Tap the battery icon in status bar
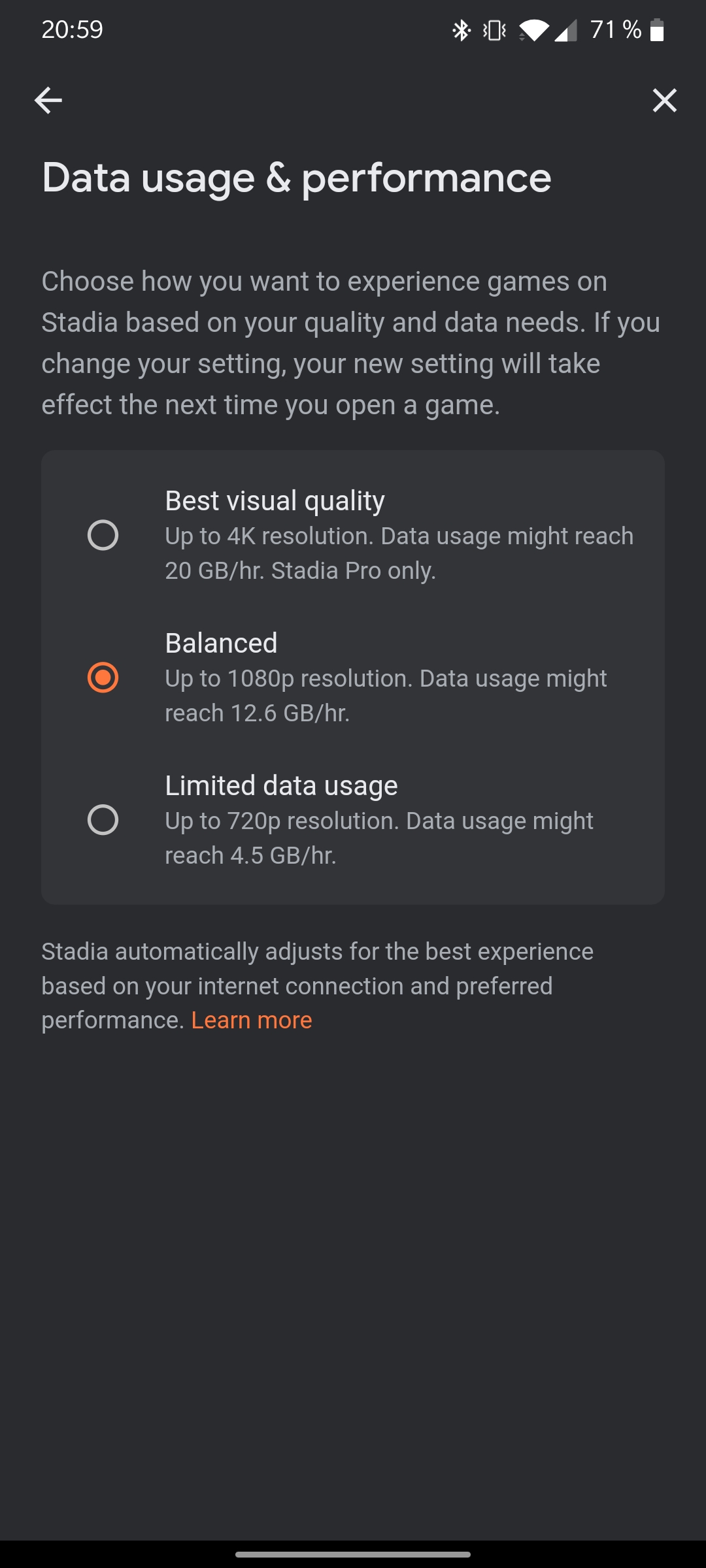 pos(657,30)
